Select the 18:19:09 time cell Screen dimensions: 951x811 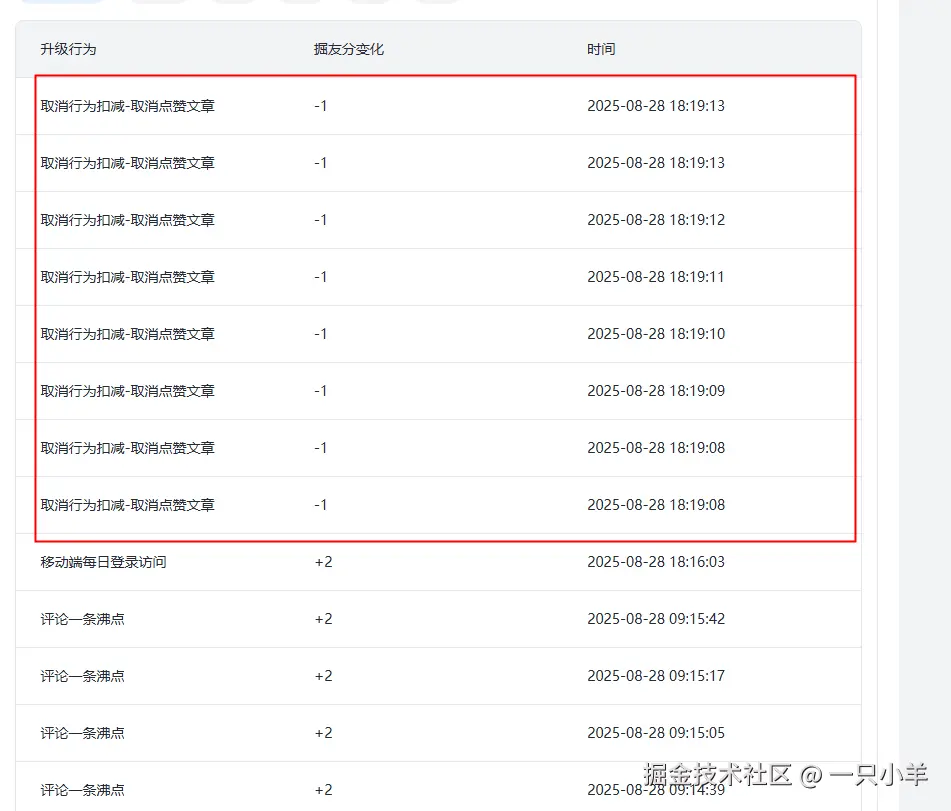point(655,391)
